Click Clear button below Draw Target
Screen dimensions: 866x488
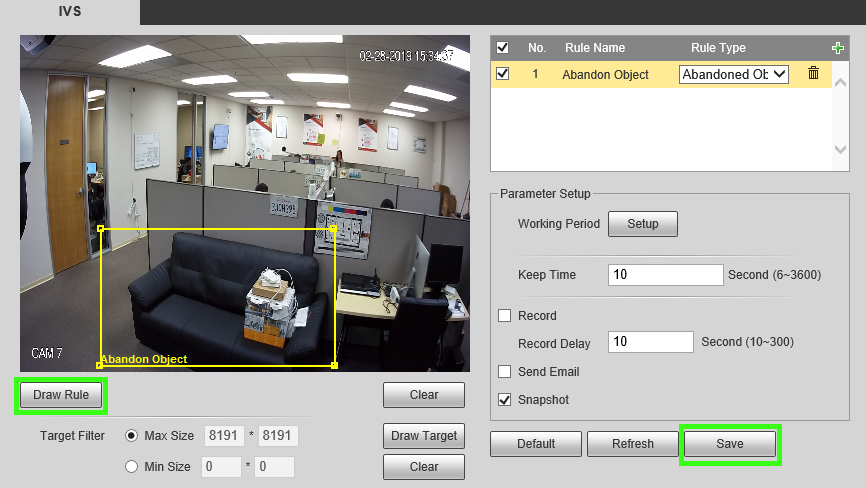(424, 466)
